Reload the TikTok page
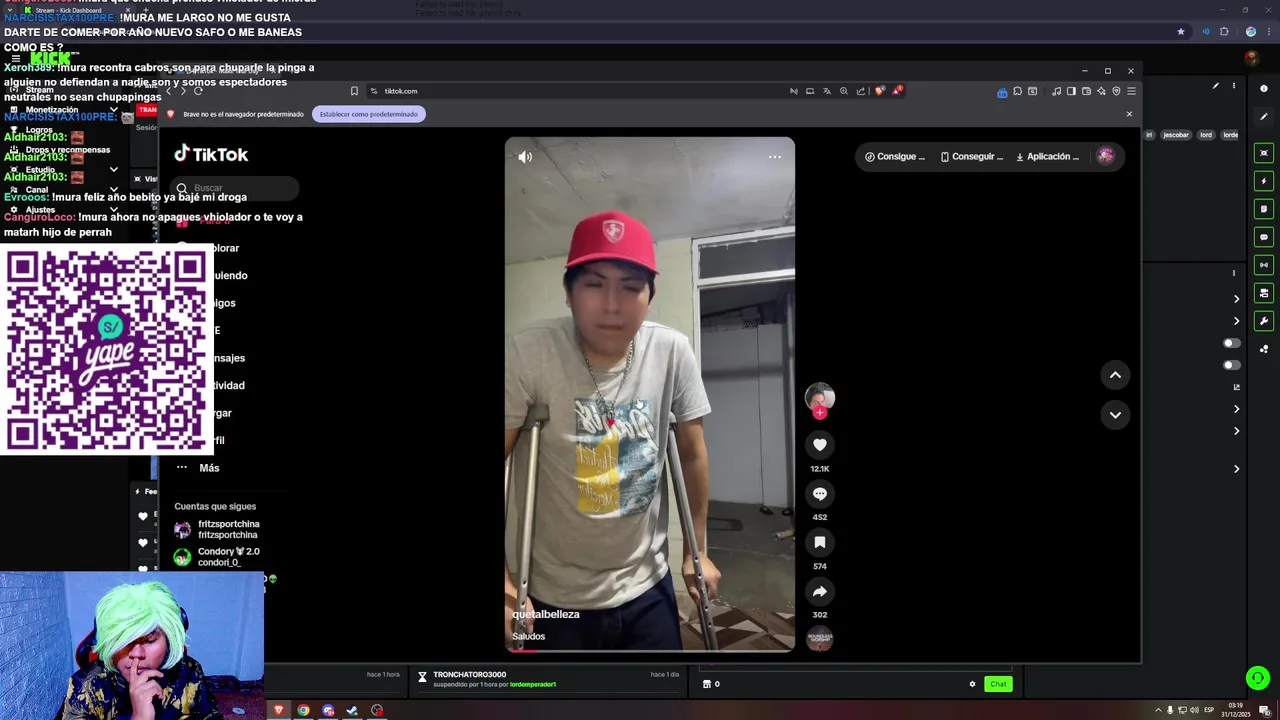This screenshot has height=720, width=1280. click(x=198, y=91)
